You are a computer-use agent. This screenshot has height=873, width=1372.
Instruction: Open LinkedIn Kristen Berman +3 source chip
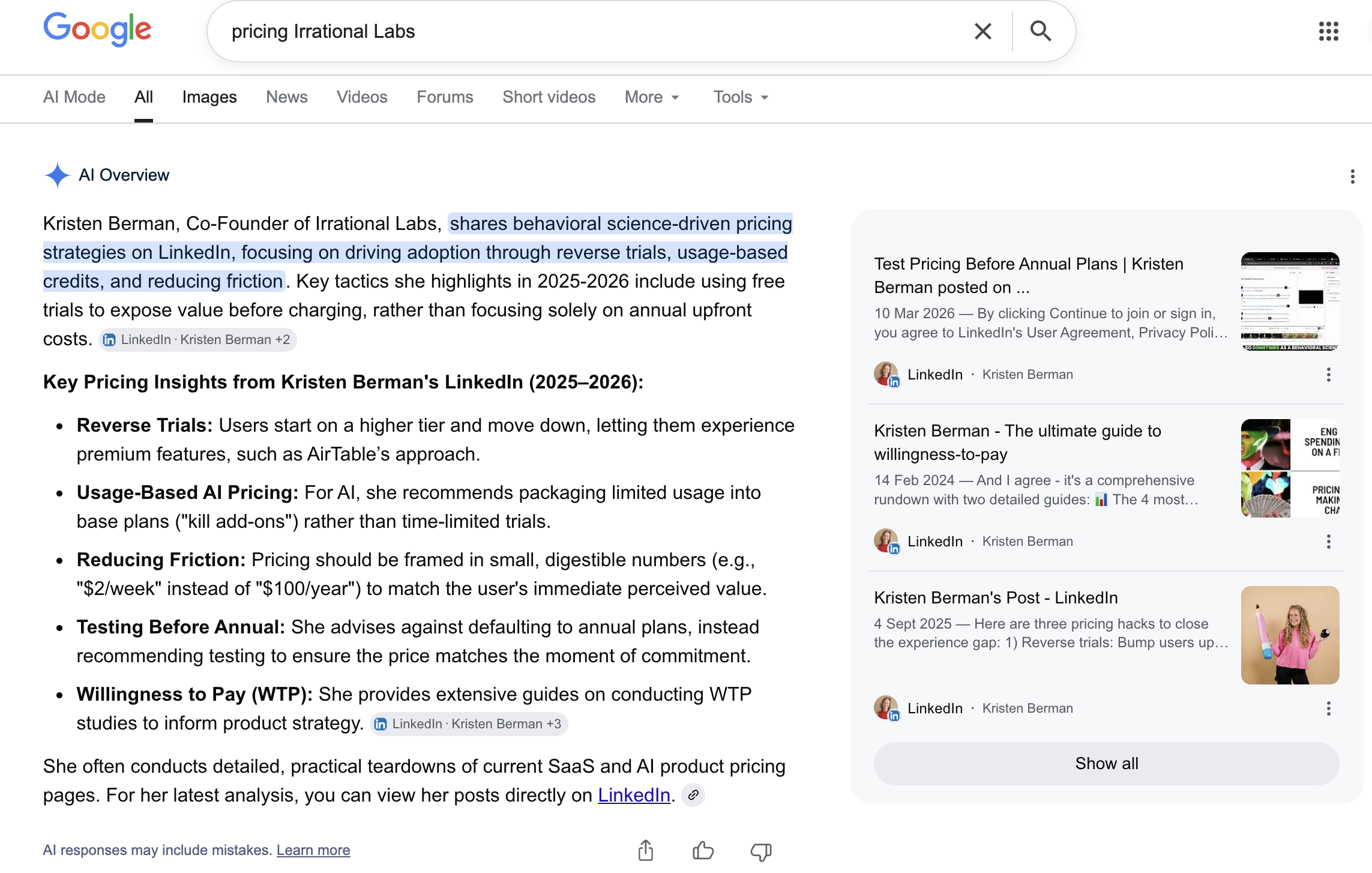pos(469,724)
